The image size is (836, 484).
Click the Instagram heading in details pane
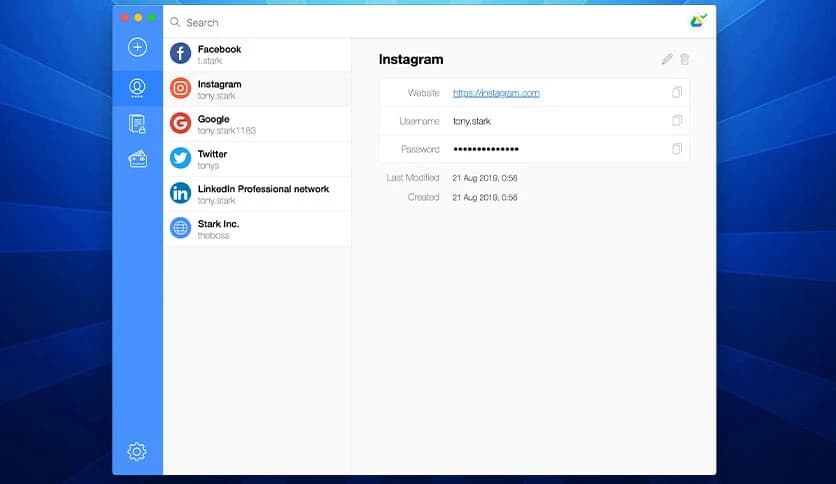click(411, 59)
